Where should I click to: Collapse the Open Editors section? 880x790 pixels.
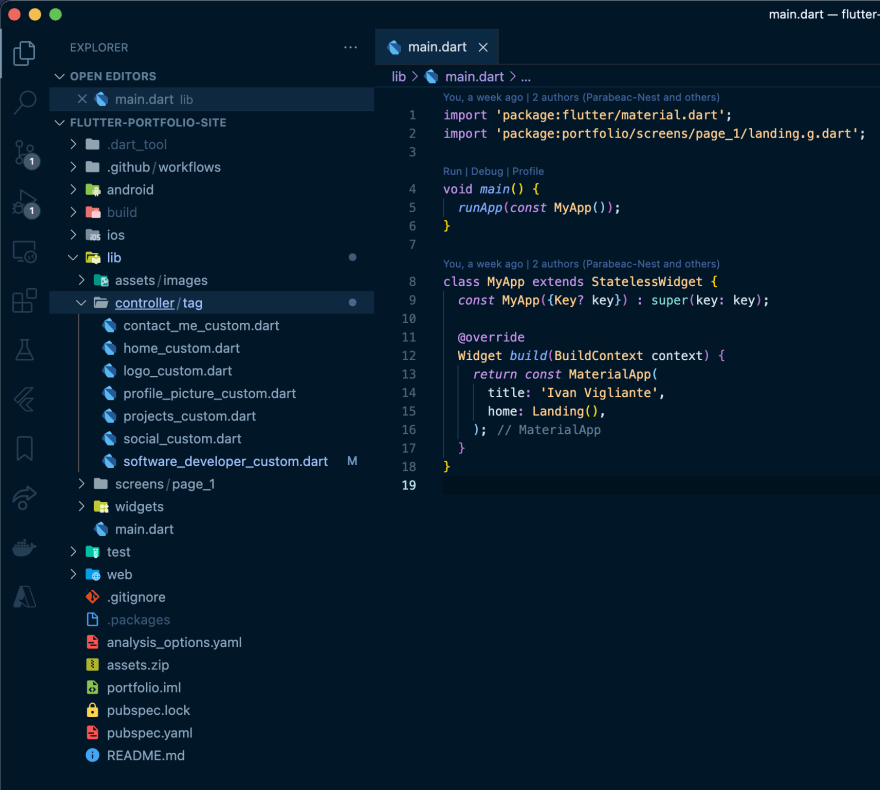[x=59, y=76]
